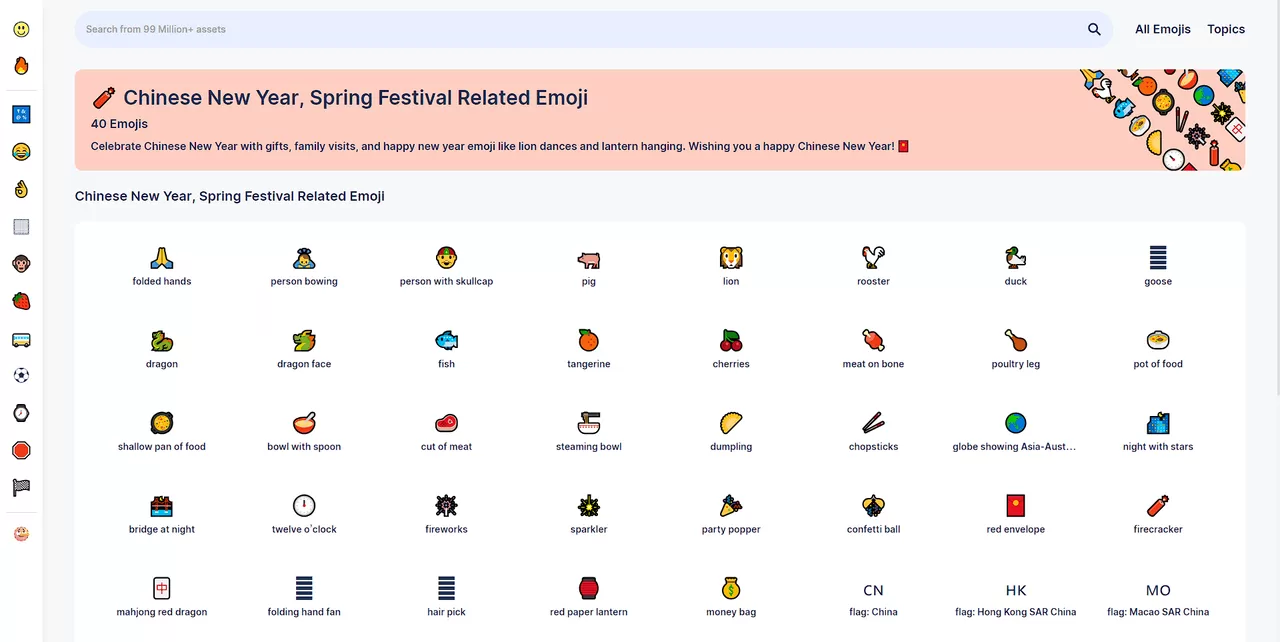Click the OK hand gesture category icon
Image resolution: width=1280 pixels, height=642 pixels.
pyautogui.click(x=21, y=188)
